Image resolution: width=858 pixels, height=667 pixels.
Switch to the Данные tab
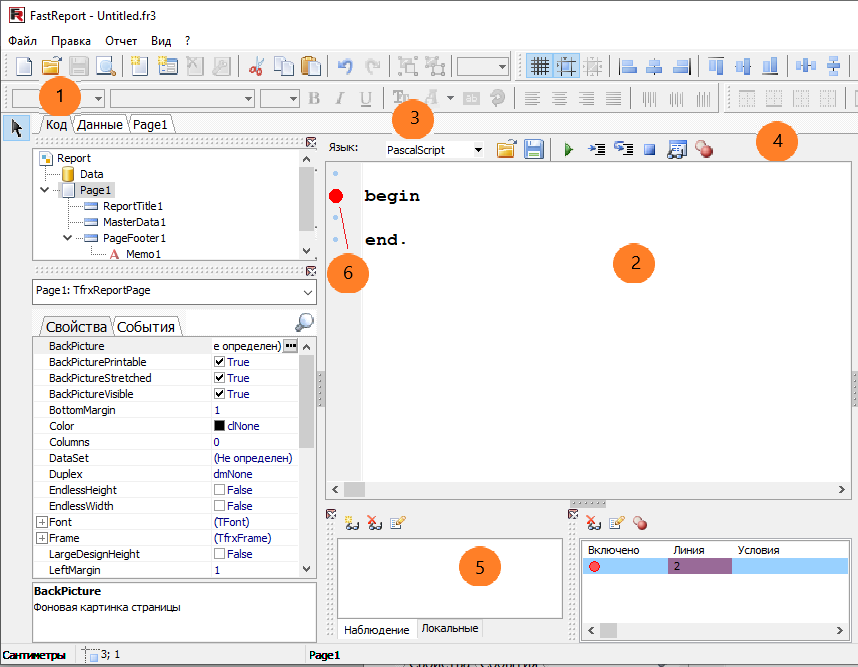[99, 125]
